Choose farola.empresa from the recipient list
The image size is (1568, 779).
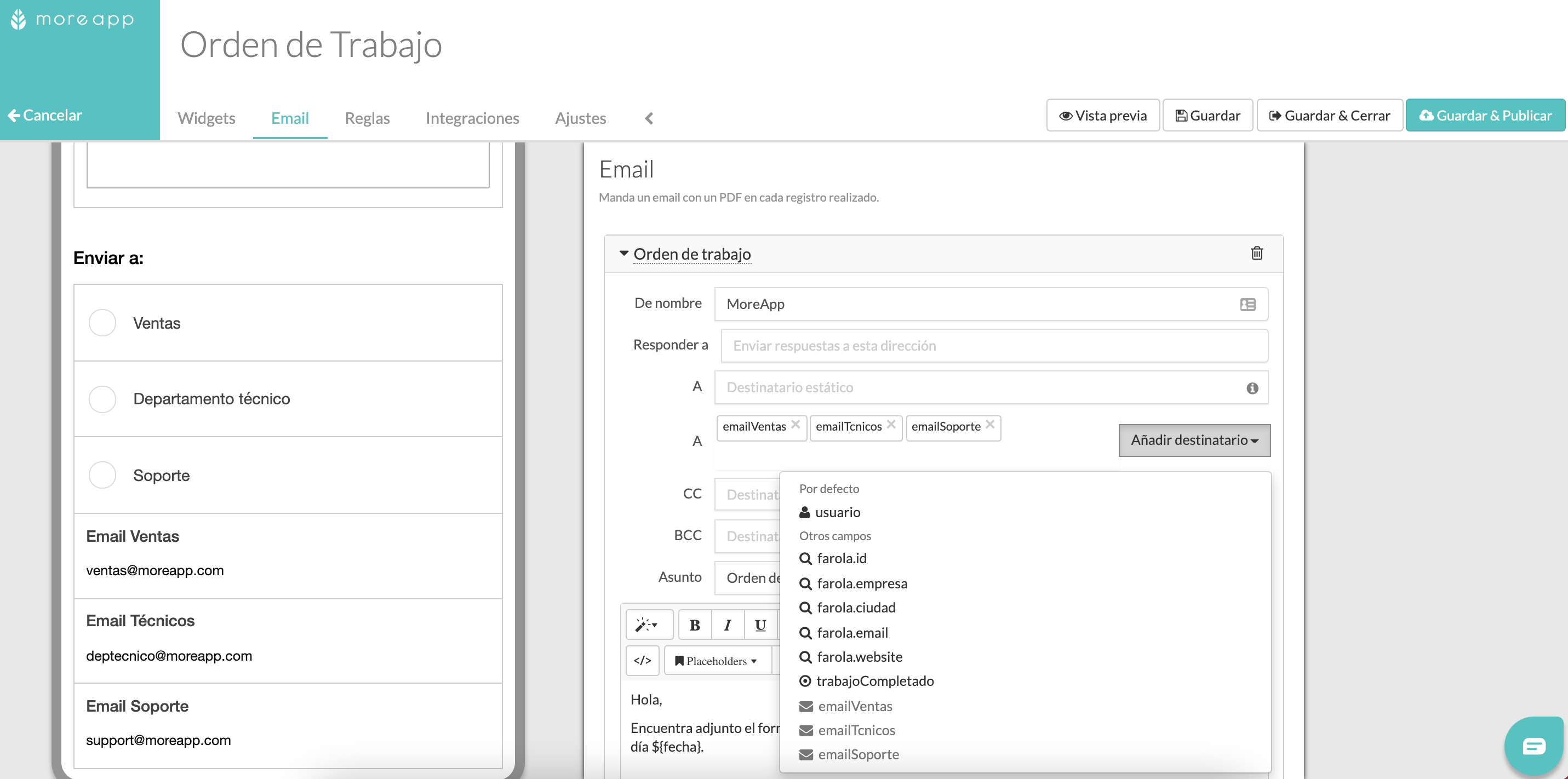tap(1025, 583)
